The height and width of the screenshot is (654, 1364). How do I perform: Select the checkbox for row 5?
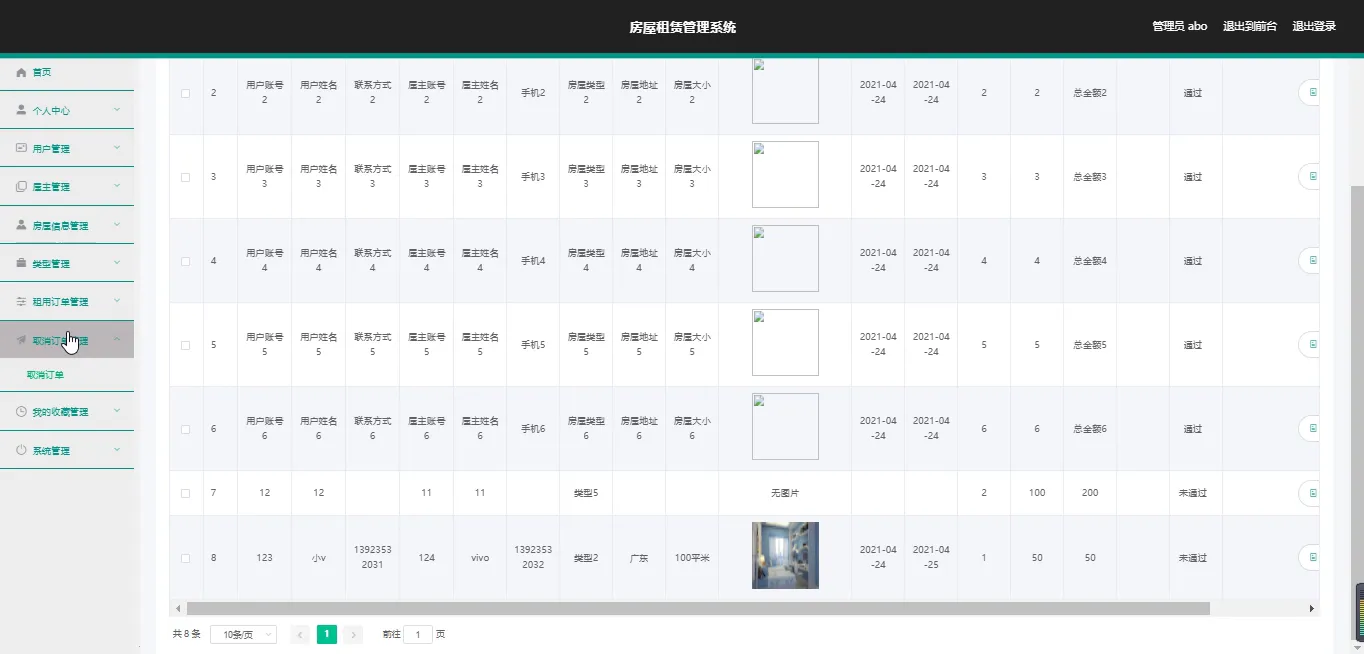pyautogui.click(x=185, y=345)
